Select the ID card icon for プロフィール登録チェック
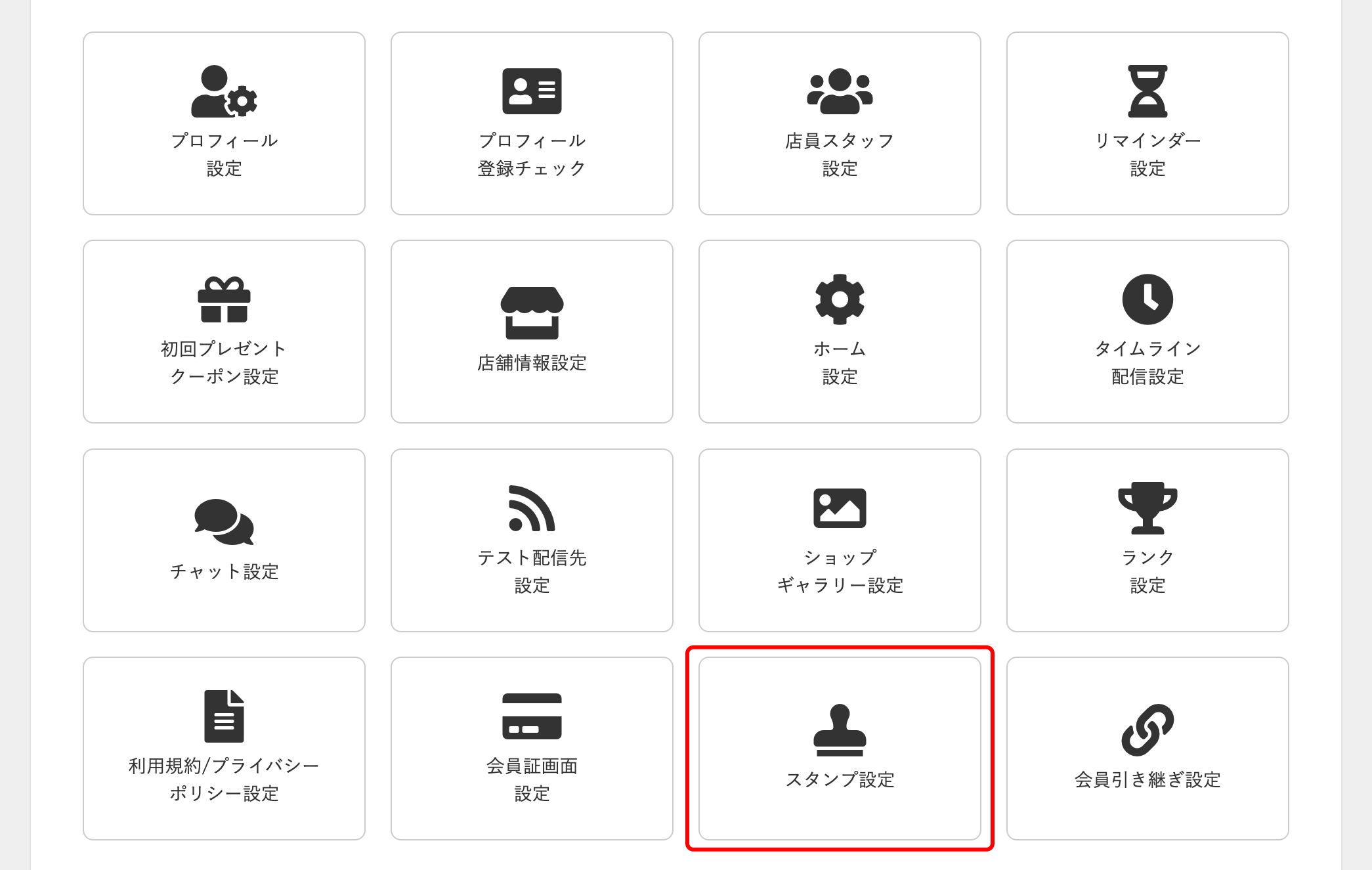The height and width of the screenshot is (870, 1372). click(532, 92)
